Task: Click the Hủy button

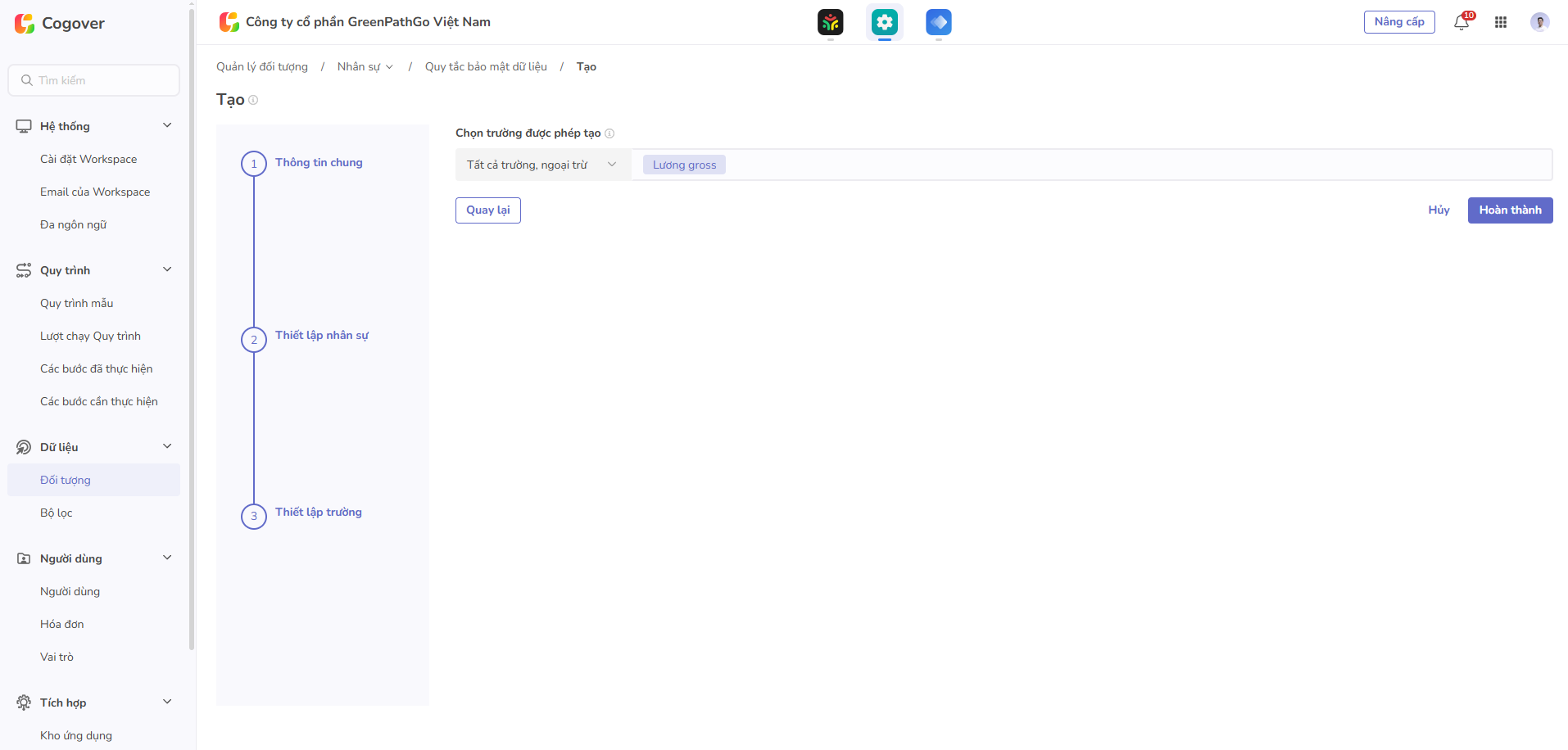Action: click(x=1439, y=210)
